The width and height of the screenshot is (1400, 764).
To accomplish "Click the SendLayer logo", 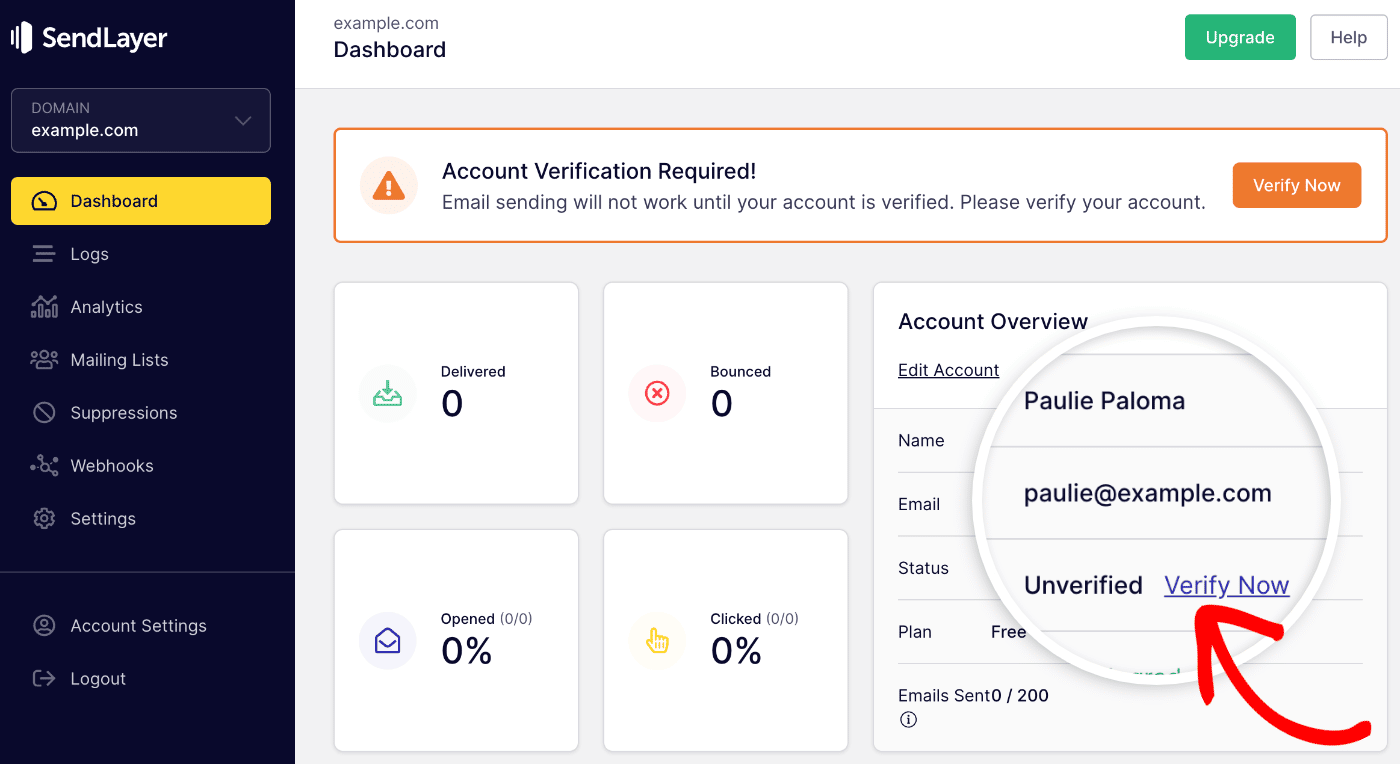I will tap(90, 37).
